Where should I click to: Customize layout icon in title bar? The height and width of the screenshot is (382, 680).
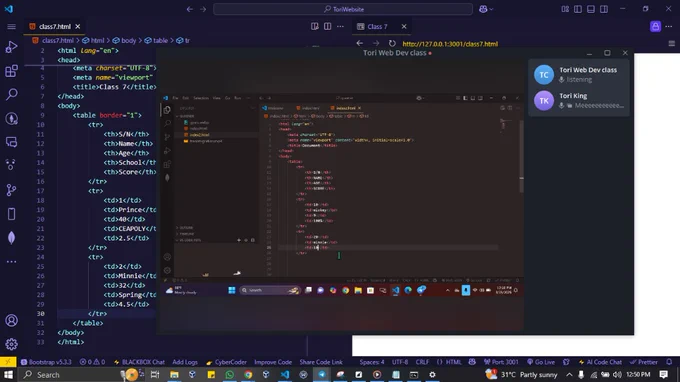[565, 9]
